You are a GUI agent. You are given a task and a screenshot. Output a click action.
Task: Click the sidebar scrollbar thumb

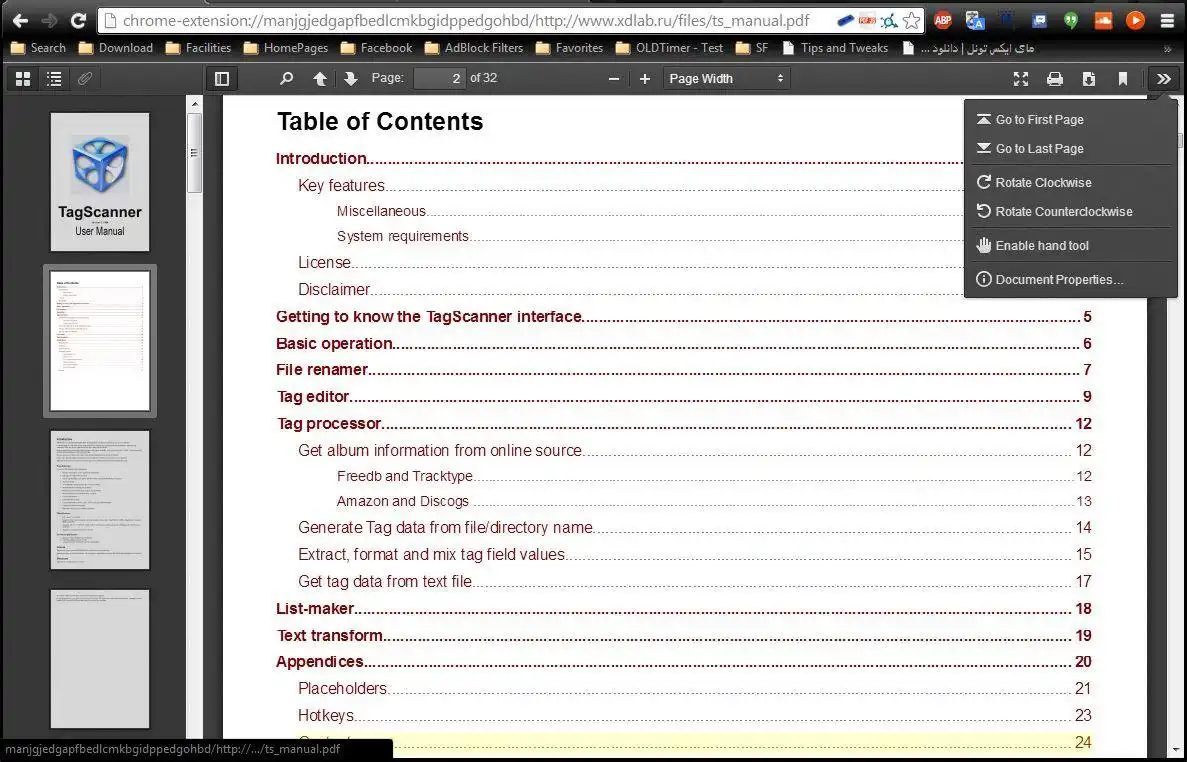click(195, 154)
